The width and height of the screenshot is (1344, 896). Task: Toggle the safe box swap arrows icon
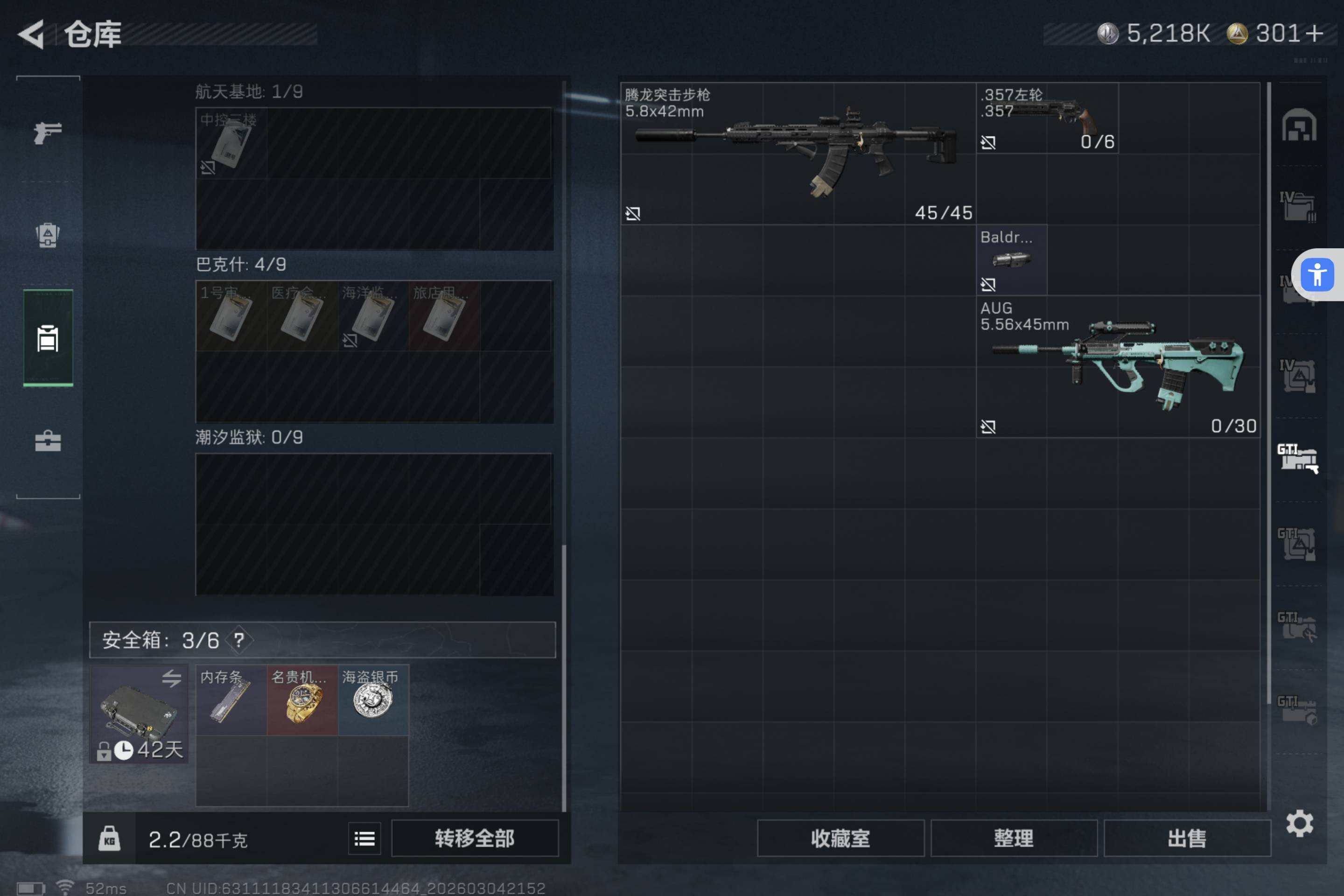pyautogui.click(x=171, y=678)
